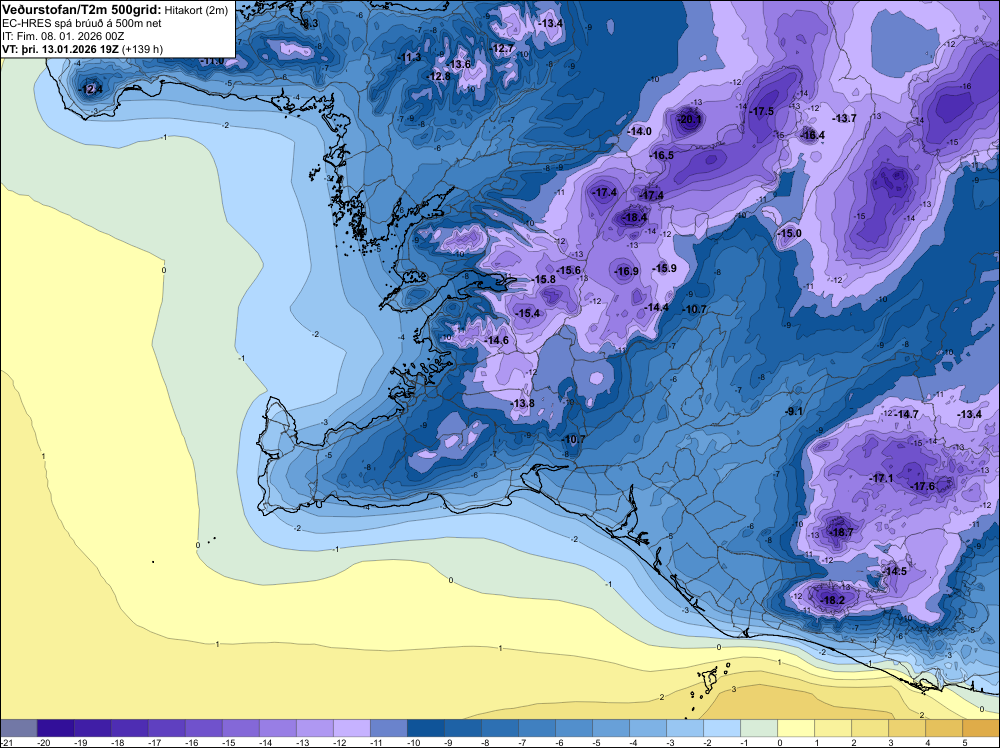1000x748 pixels.
Task: Select the -11.3 temperature value
Action: [409, 57]
